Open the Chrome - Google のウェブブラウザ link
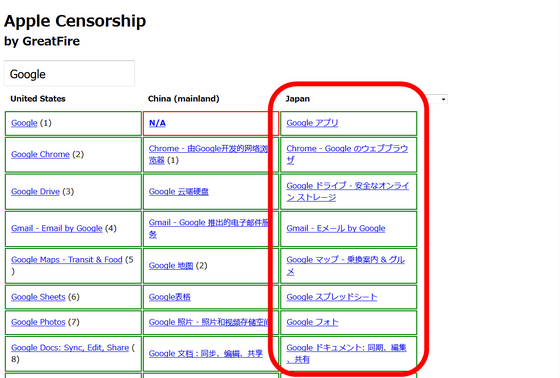The image size is (560, 378). point(347,154)
